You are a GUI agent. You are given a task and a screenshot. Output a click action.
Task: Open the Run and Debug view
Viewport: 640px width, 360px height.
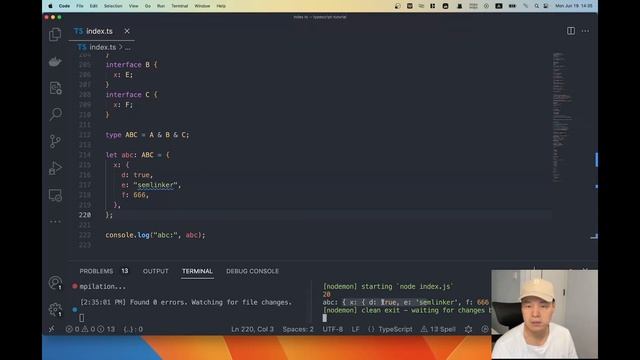pyautogui.click(x=55, y=168)
